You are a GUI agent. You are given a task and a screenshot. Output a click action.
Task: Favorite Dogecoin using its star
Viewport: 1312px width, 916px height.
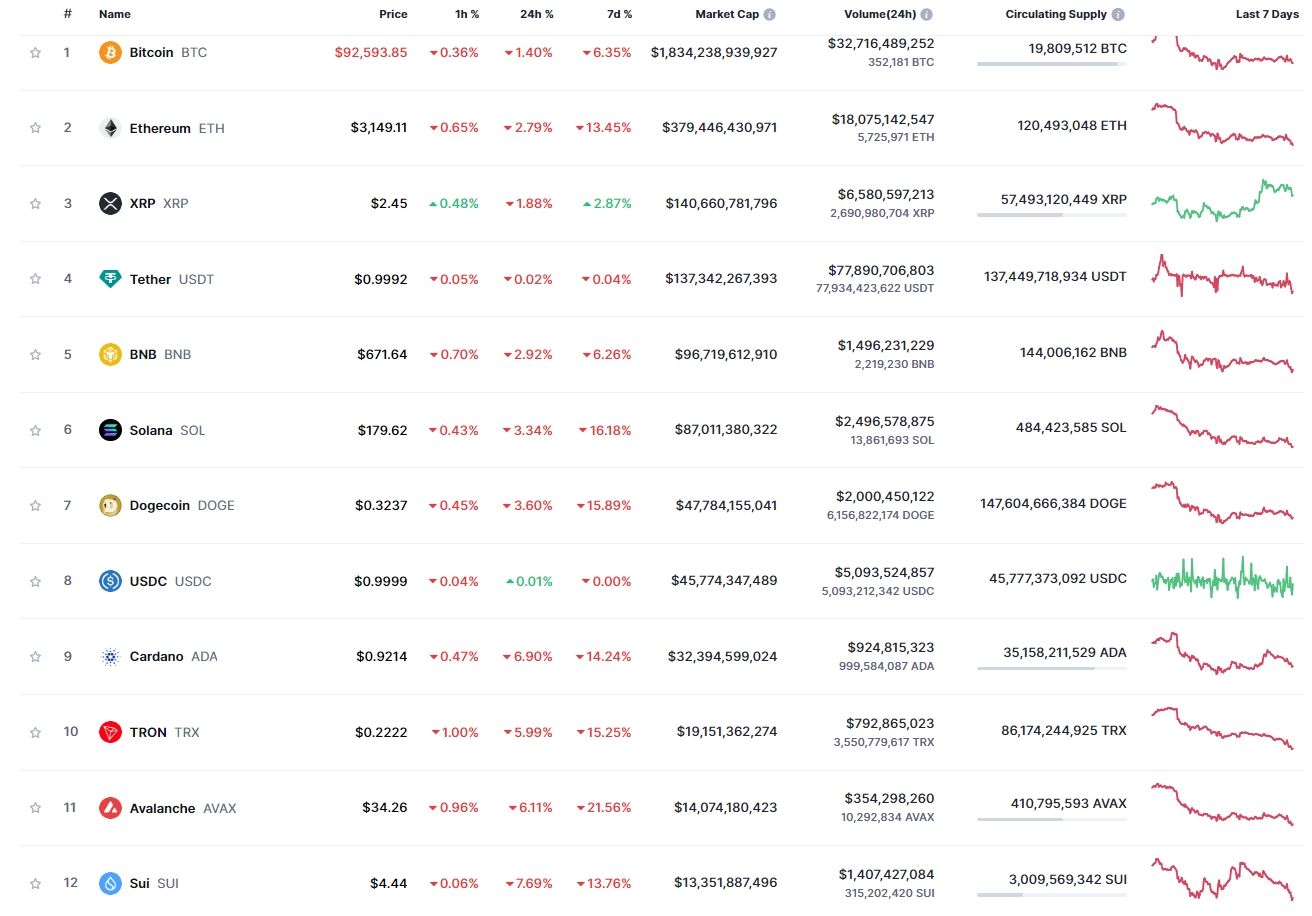pos(36,505)
